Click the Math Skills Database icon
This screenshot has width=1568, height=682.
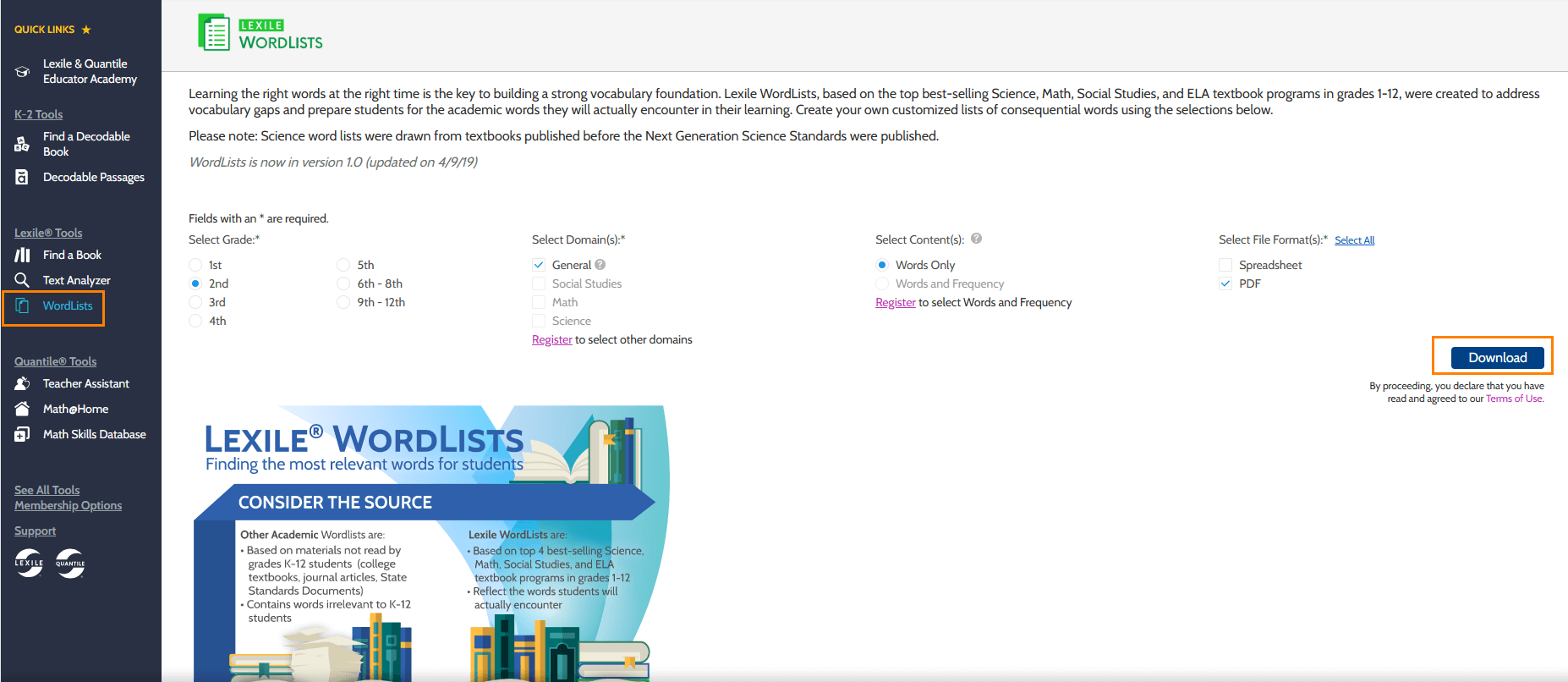(23, 434)
